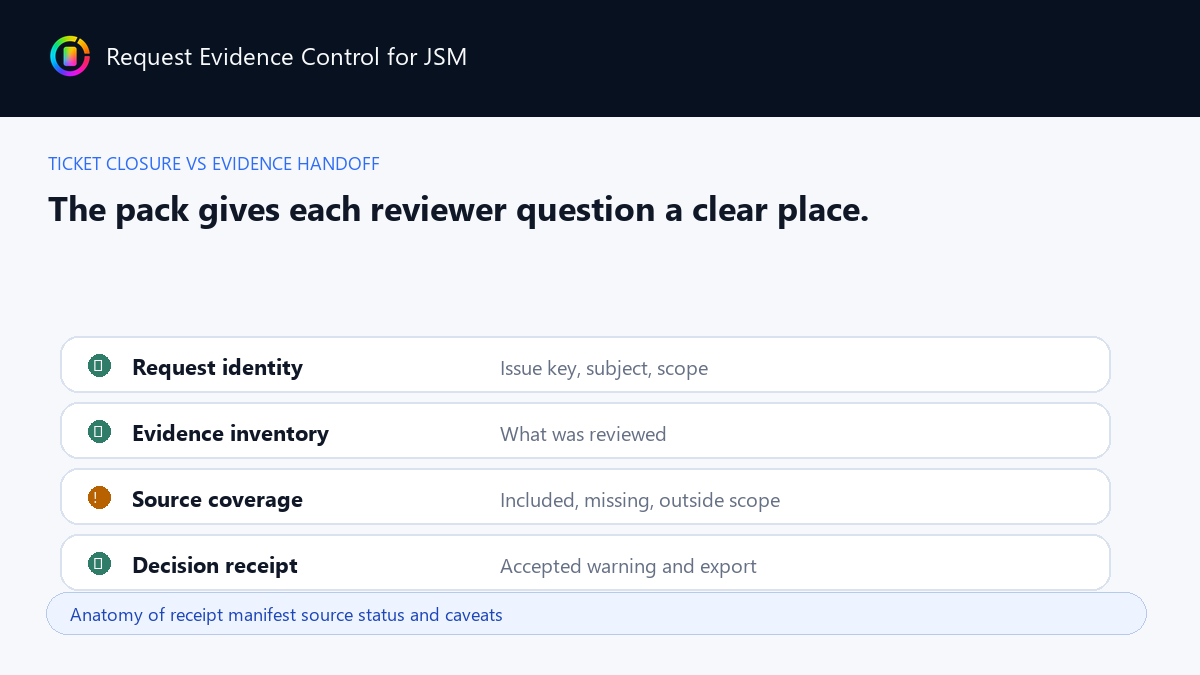
Task: Click the 'Anatomy of receipt manifest' caption
Action: point(286,614)
